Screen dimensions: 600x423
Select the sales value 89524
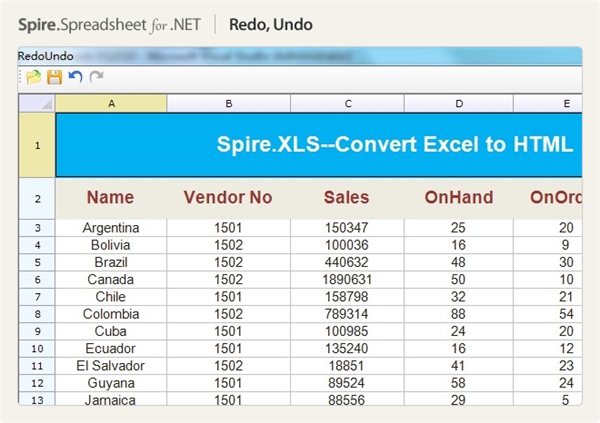[347, 383]
